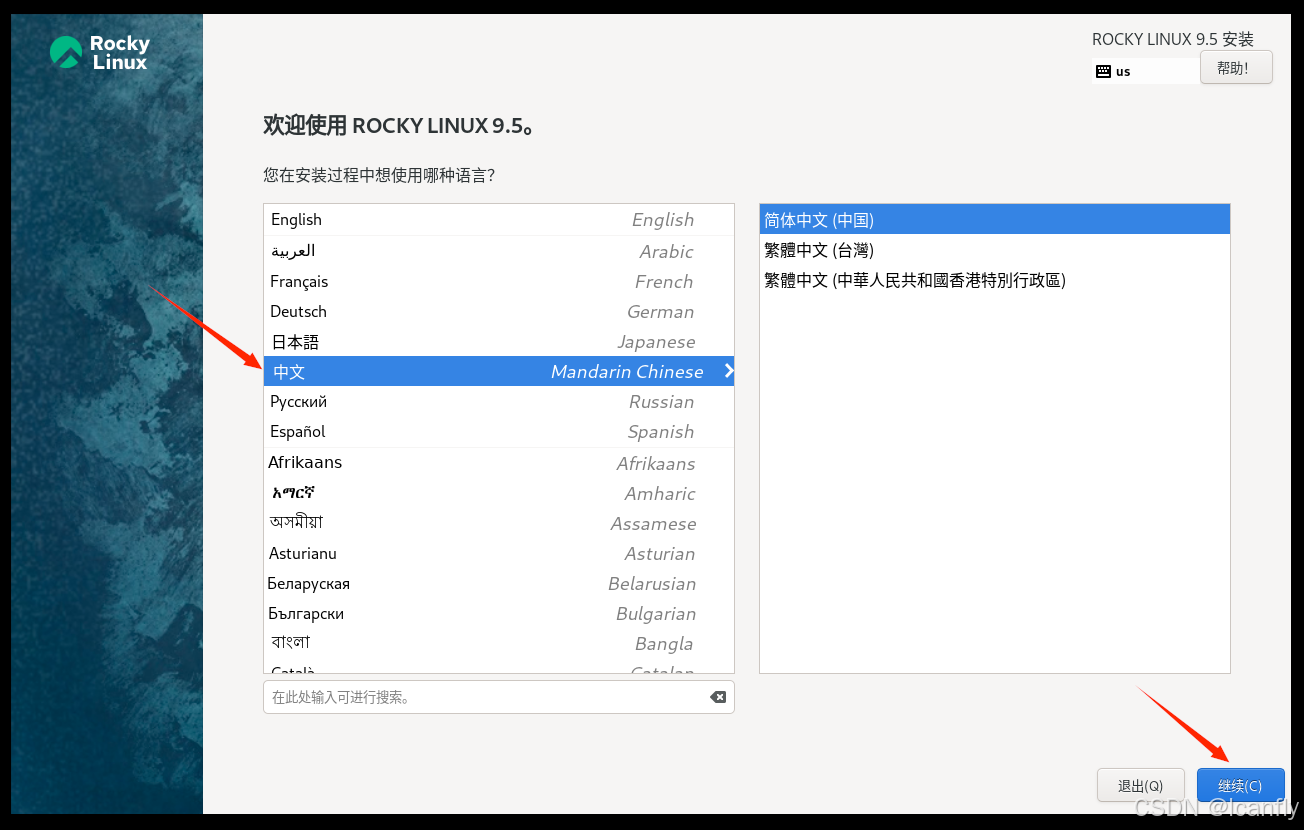Open the 帮助! help button
Screen dimensions: 1304x830
(x=1236, y=67)
